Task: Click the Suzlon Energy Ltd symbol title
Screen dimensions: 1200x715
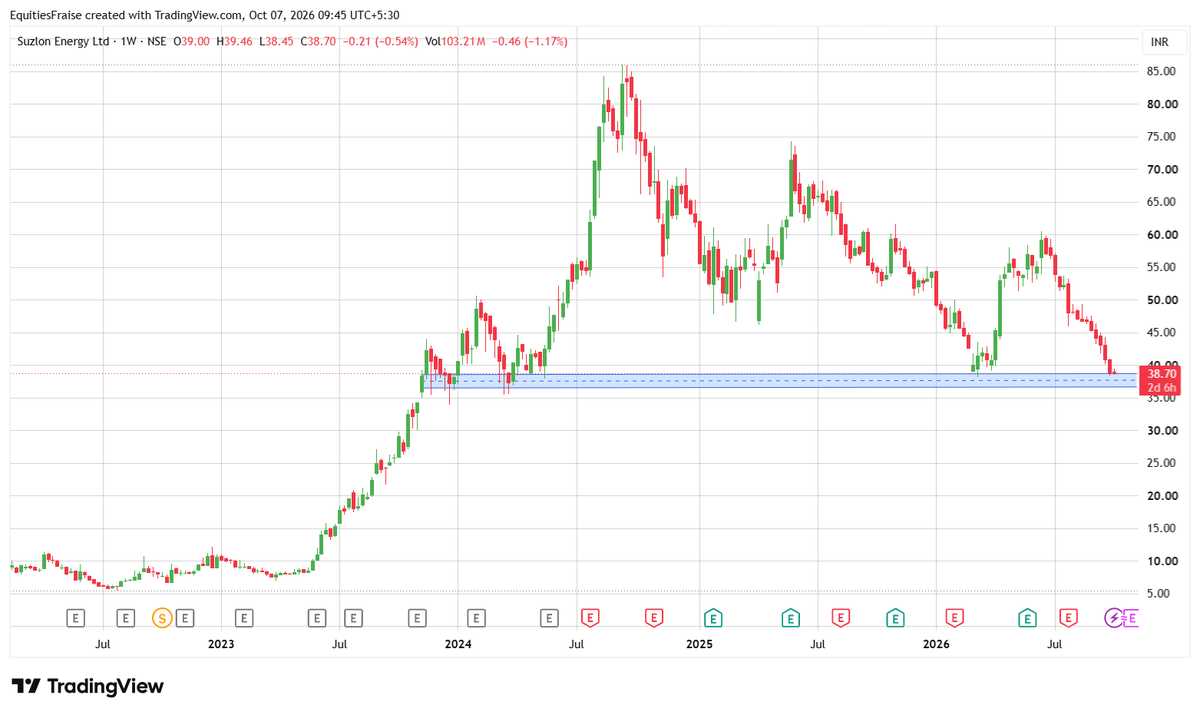Action: pos(64,42)
